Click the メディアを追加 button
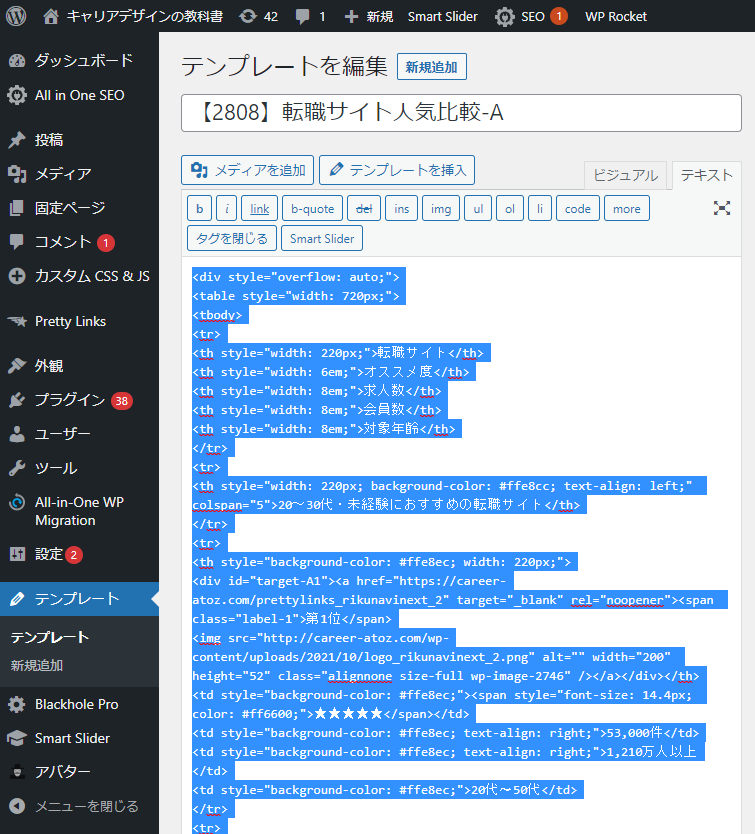 pos(248,170)
